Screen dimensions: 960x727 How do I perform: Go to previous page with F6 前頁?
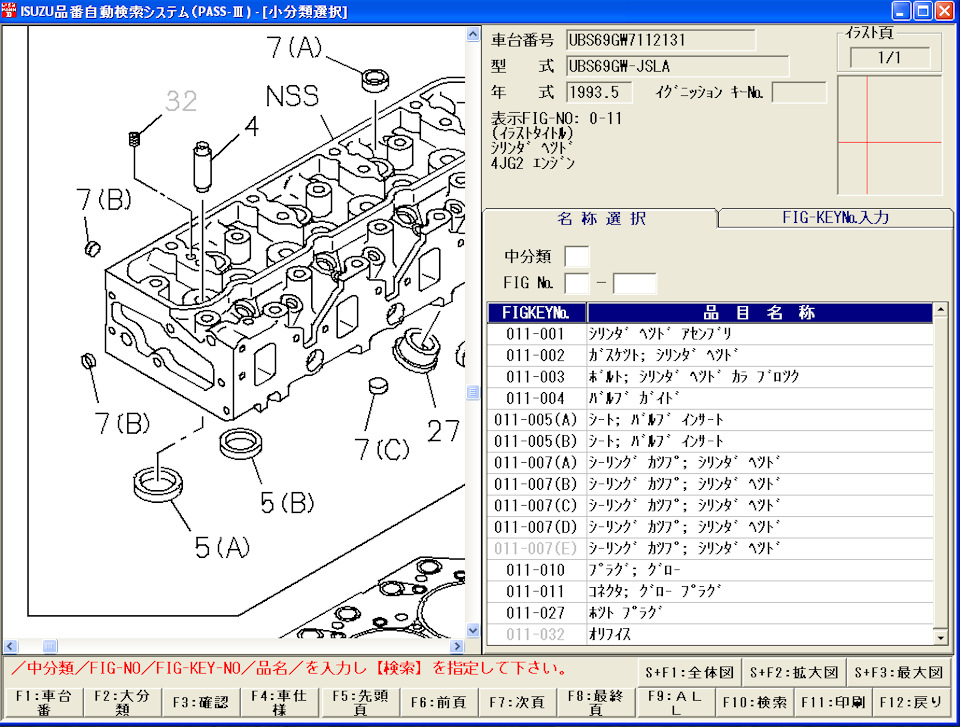pyautogui.click(x=438, y=702)
